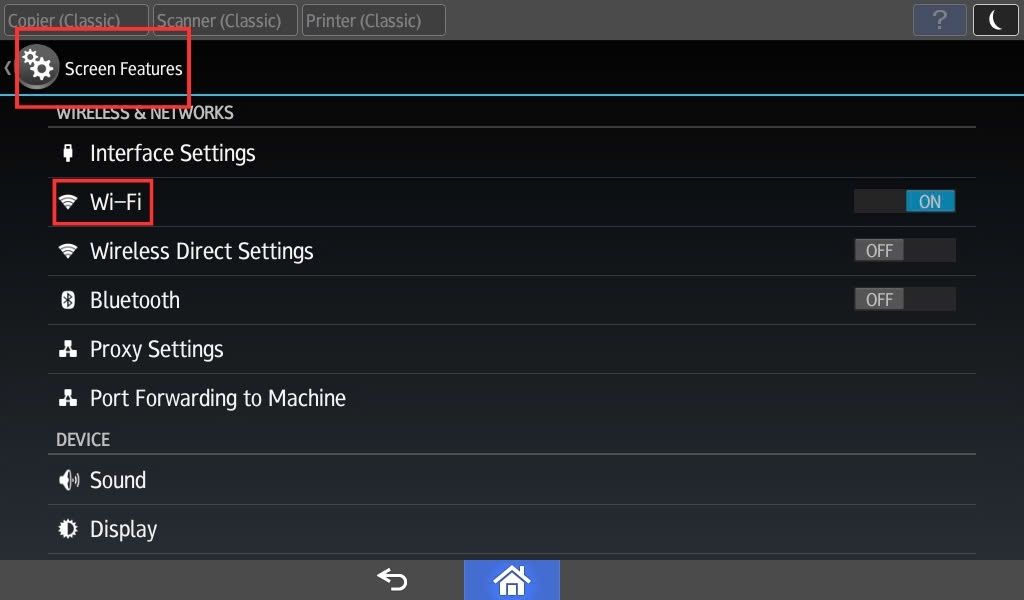This screenshot has height=600, width=1024.
Task: Open the help question mark button
Action: pos(940,20)
